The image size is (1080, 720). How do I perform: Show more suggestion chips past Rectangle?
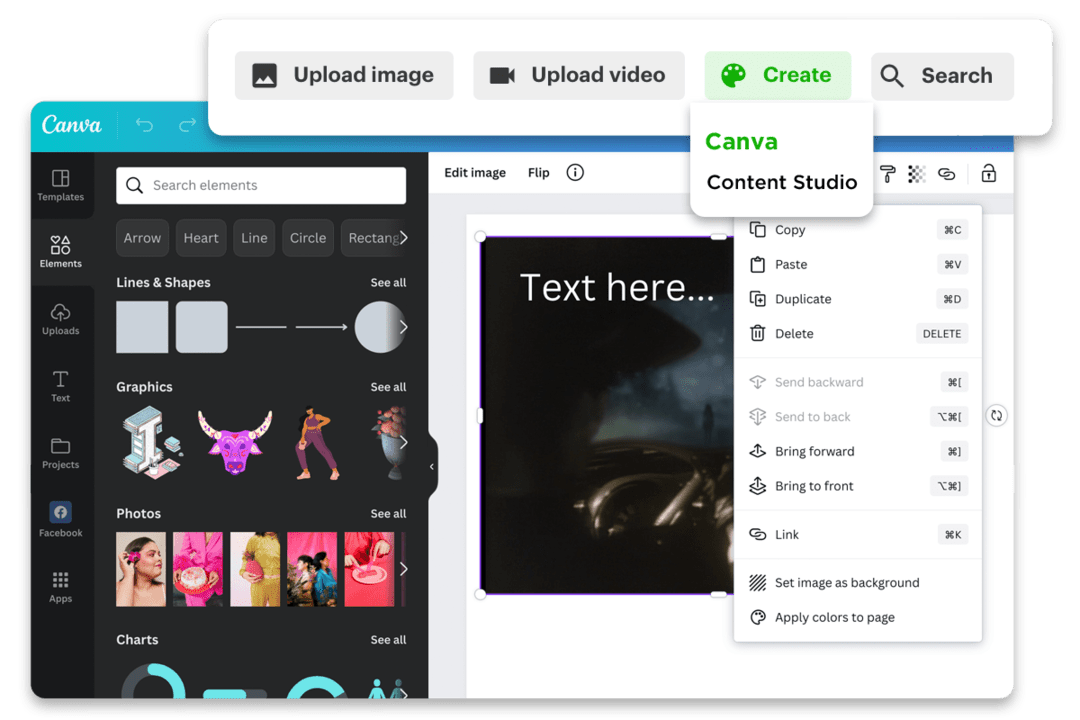[404, 238]
